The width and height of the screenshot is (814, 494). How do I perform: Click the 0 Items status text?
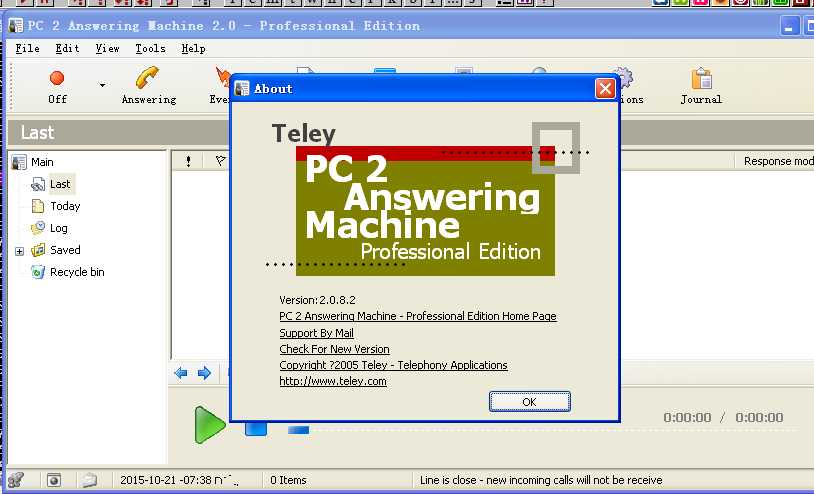click(x=288, y=481)
